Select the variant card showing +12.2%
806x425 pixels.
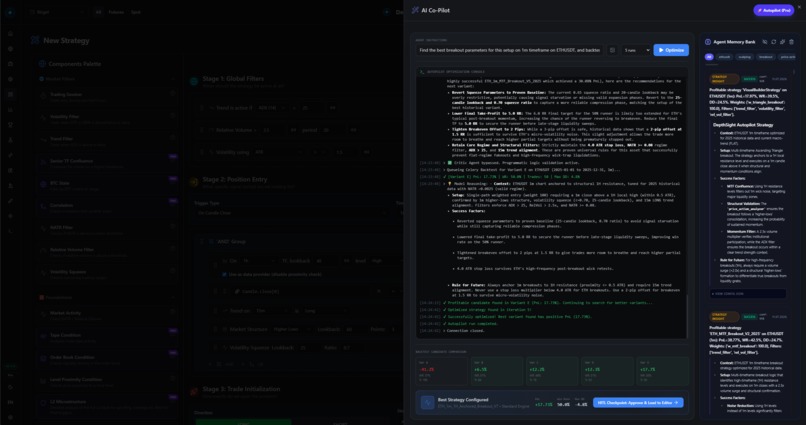(552, 372)
